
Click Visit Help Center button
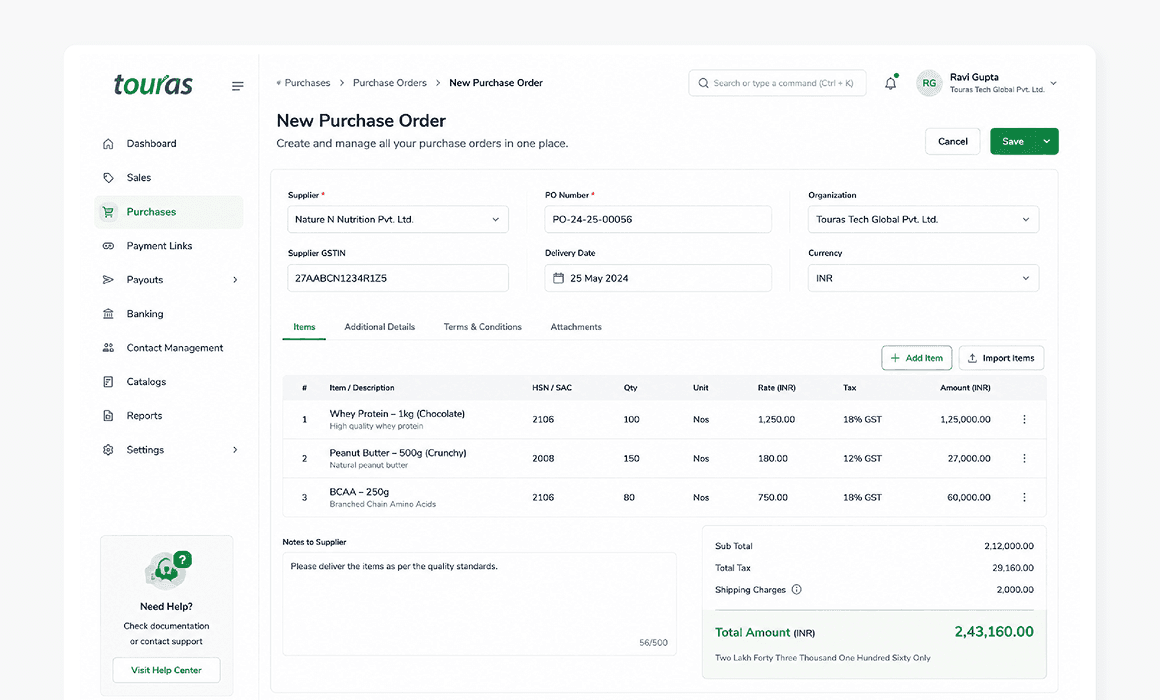(166, 670)
